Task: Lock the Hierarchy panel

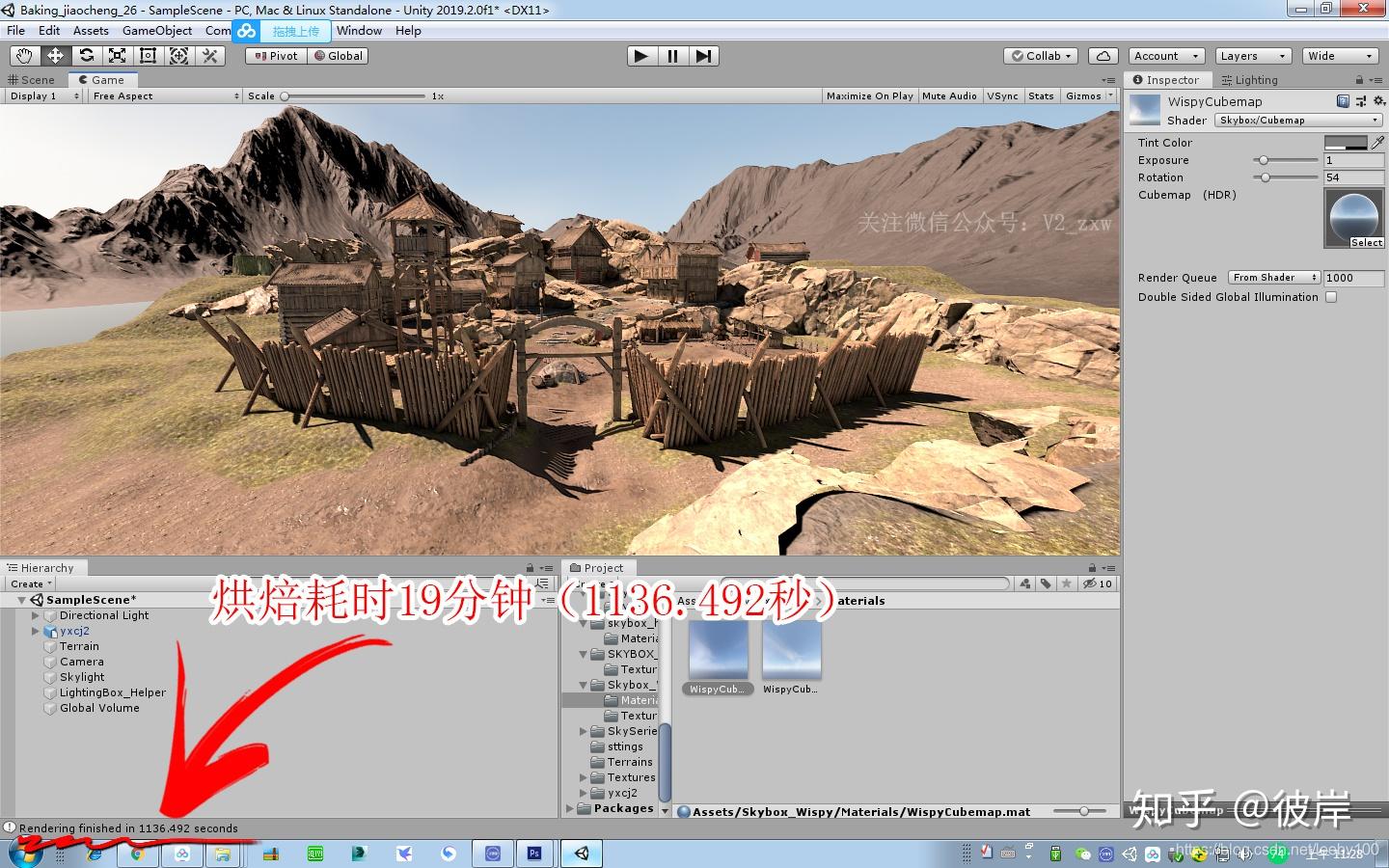Action: click(x=530, y=568)
